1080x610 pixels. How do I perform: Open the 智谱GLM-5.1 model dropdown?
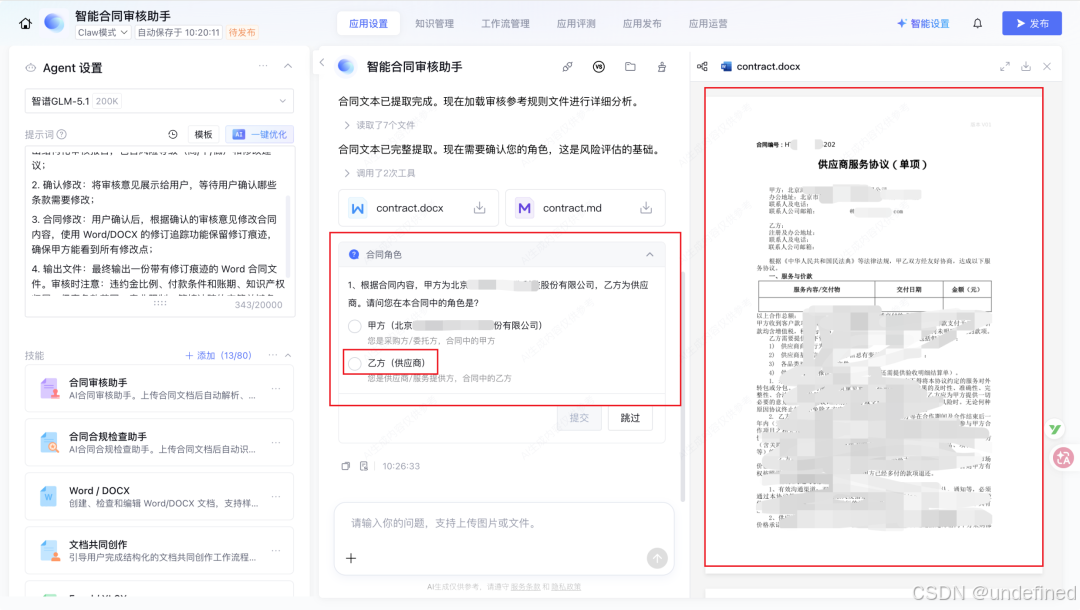point(159,101)
